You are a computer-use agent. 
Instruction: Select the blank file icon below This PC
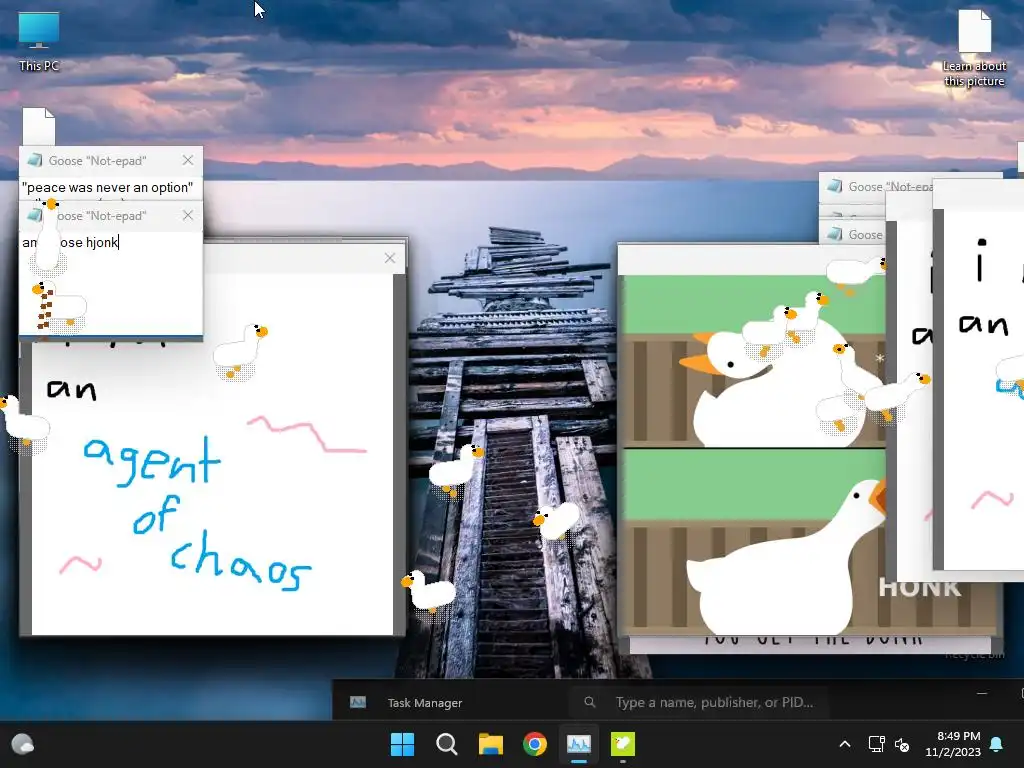click(39, 126)
